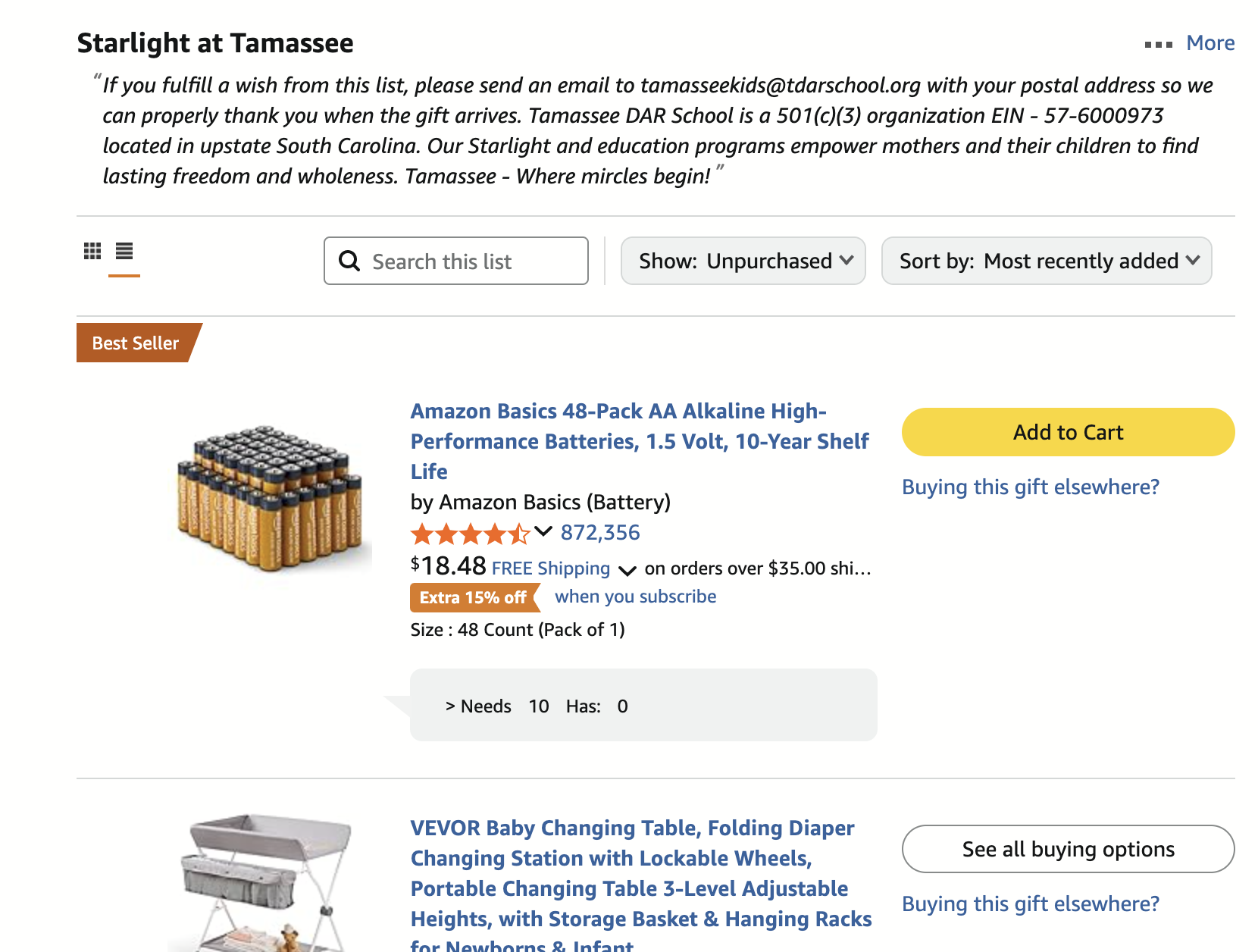
Task: Click the star rating for batteries
Action: 470,534
